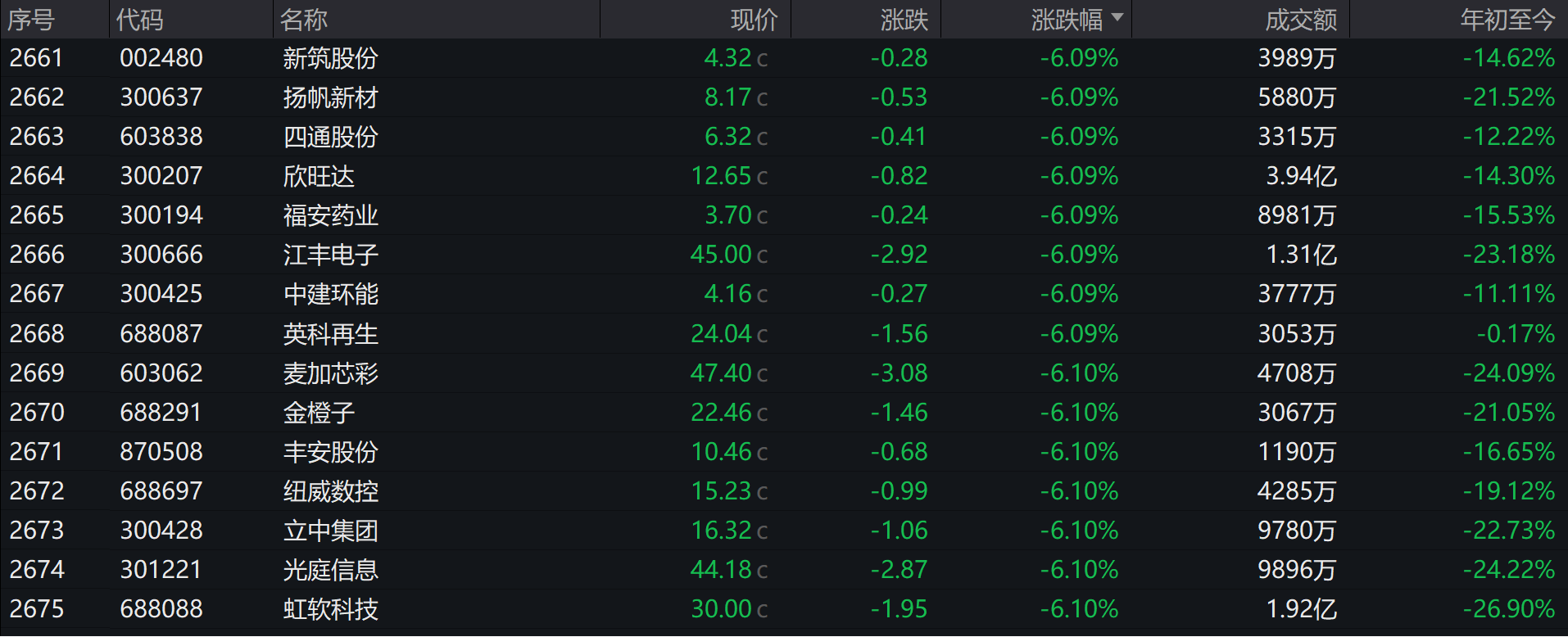The height and width of the screenshot is (637, 1568).
Task: Select stock name 扬帆新材
Action: (330, 97)
